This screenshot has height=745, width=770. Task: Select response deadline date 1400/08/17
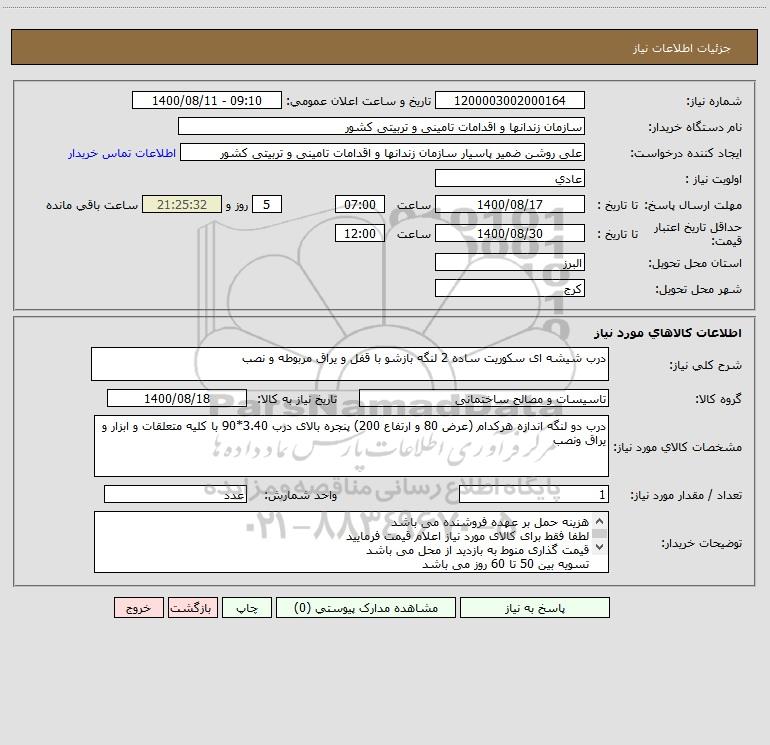click(x=510, y=204)
